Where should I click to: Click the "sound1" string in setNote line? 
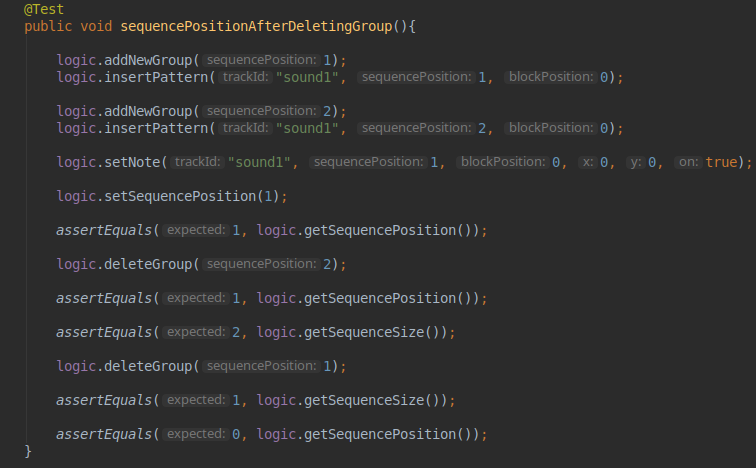259,162
